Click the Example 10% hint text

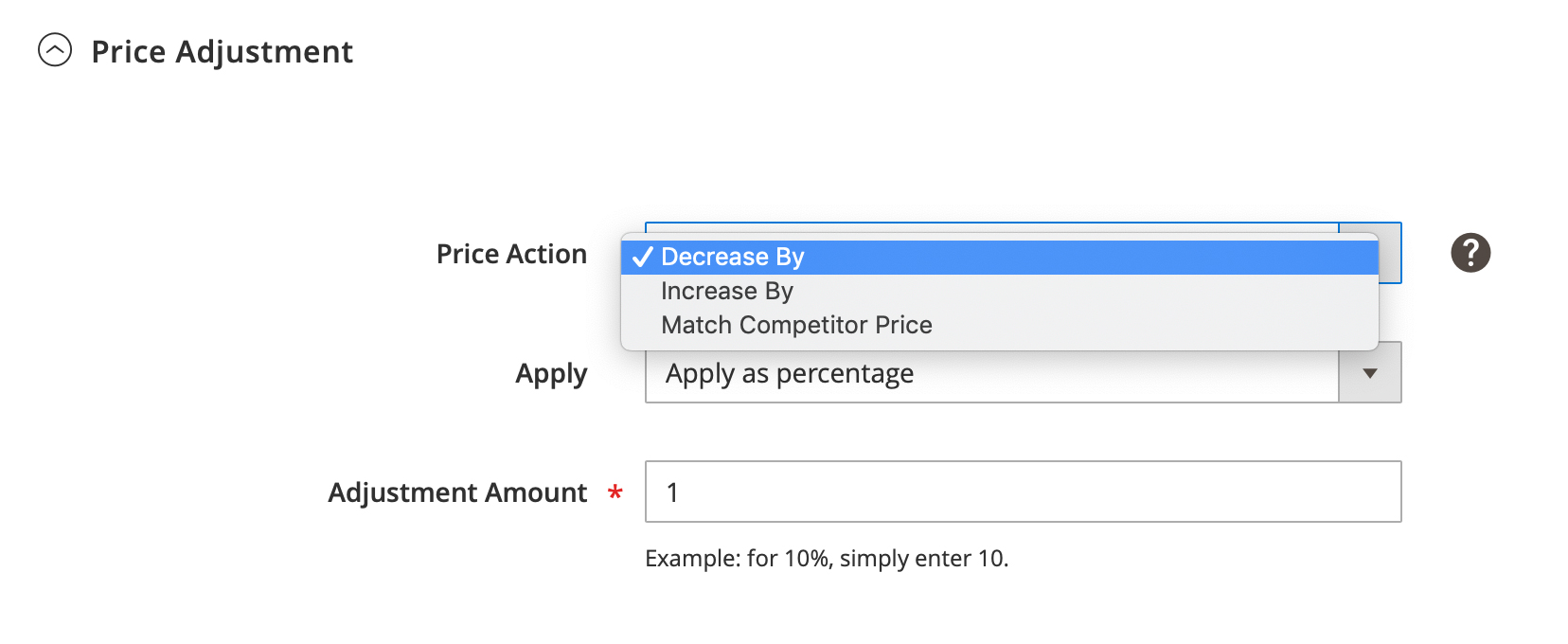(x=827, y=558)
